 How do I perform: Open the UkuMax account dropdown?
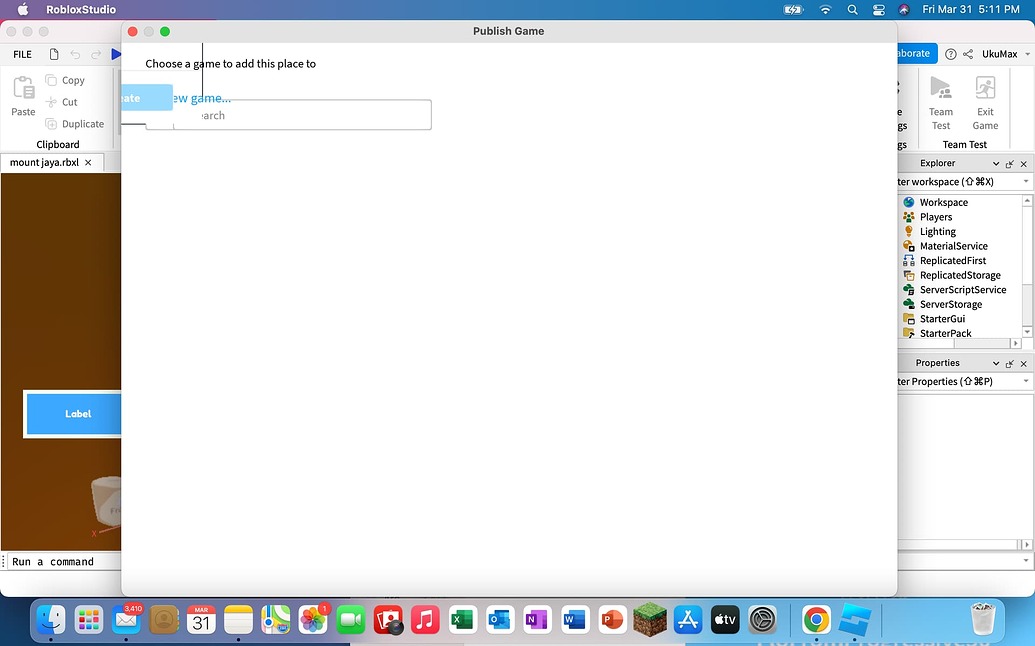(x=1006, y=54)
